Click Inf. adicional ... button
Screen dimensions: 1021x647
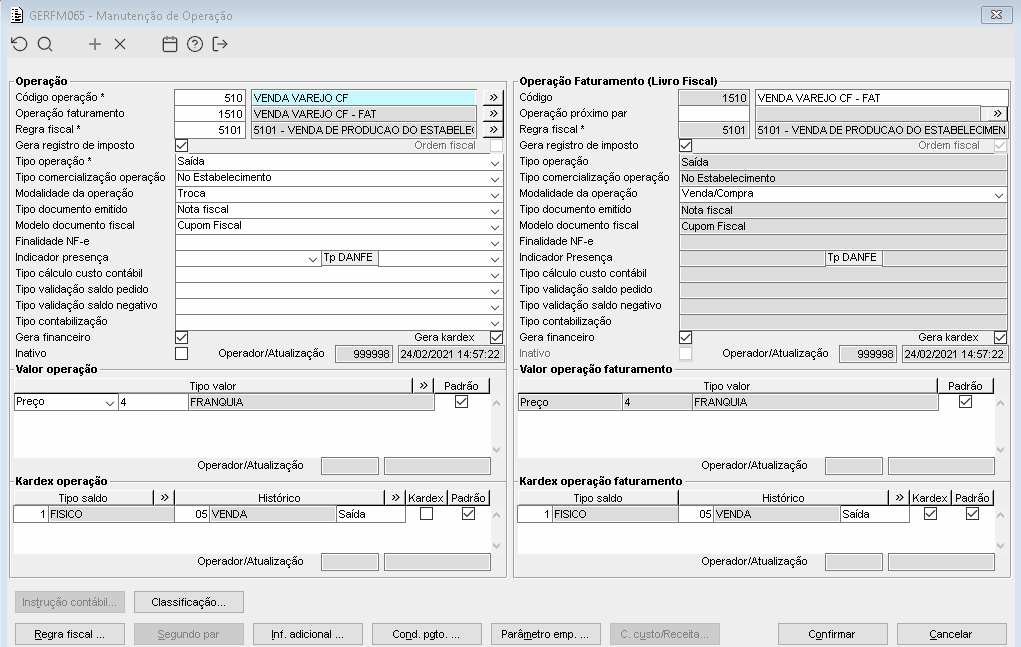pos(307,634)
